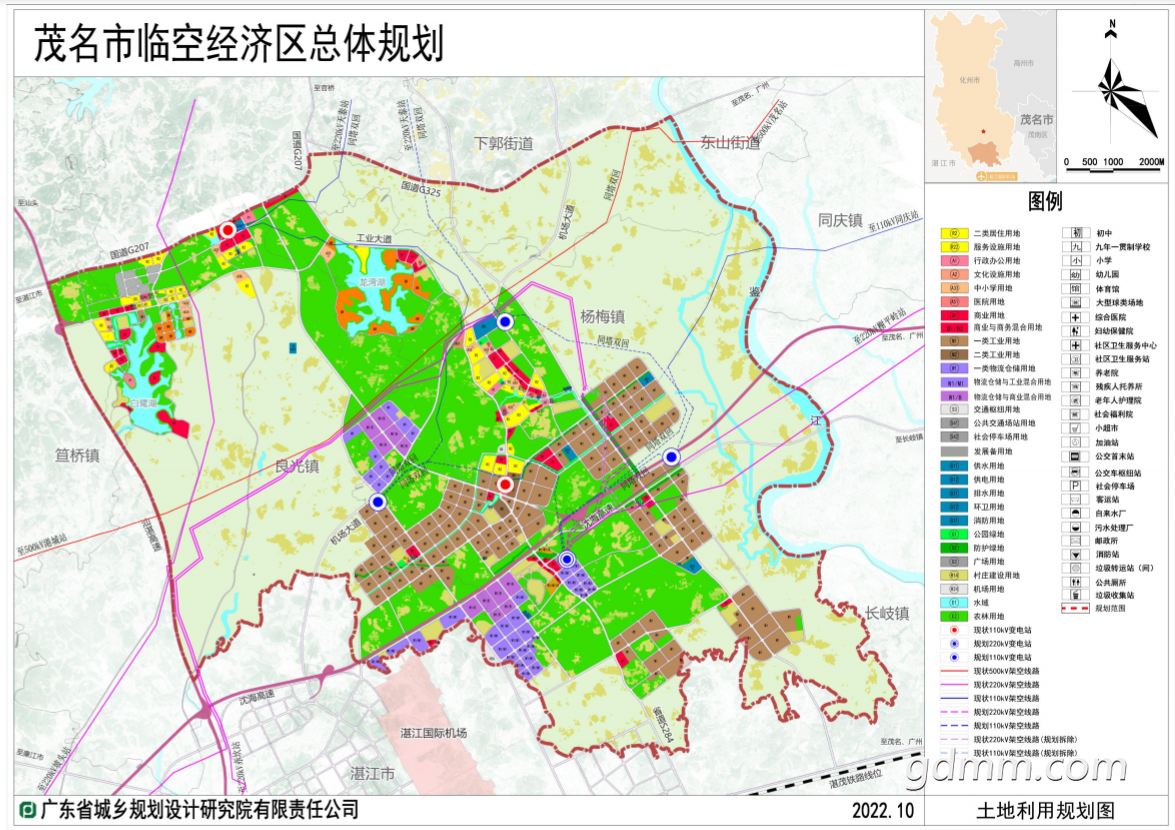Click the 湛江国际机场 label on map

click(433, 733)
